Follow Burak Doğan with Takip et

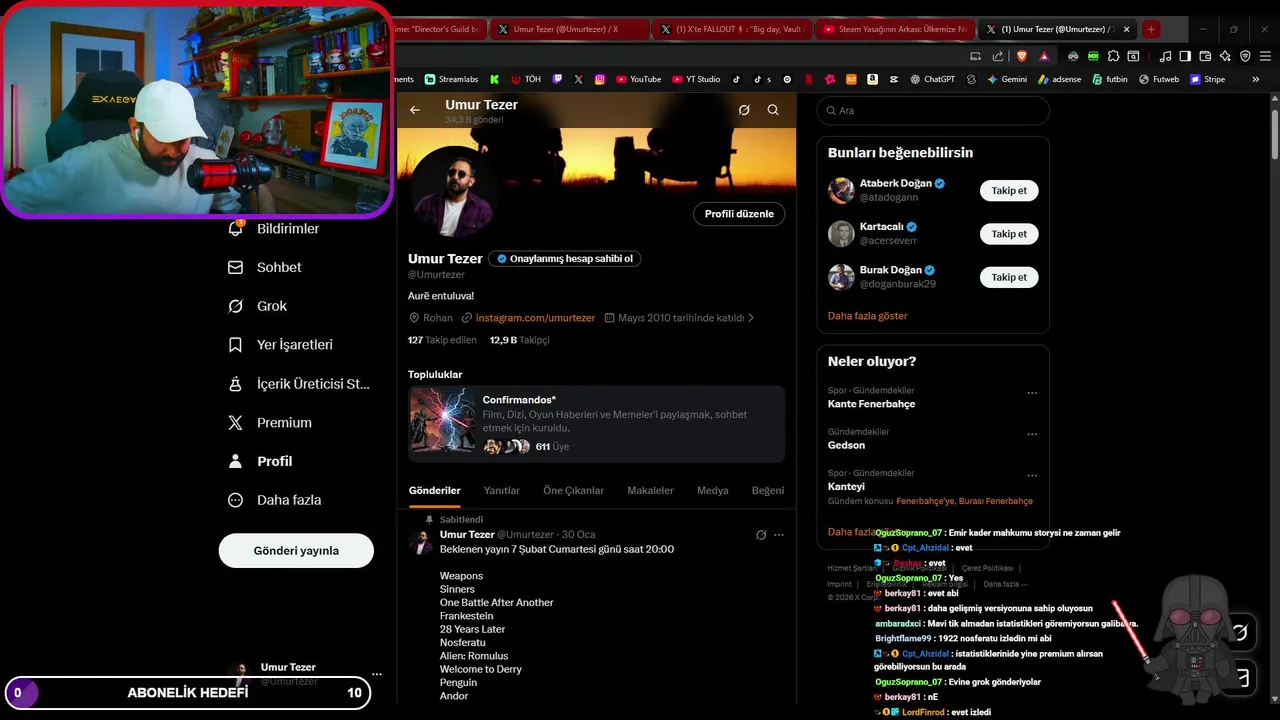pyautogui.click(x=1009, y=277)
